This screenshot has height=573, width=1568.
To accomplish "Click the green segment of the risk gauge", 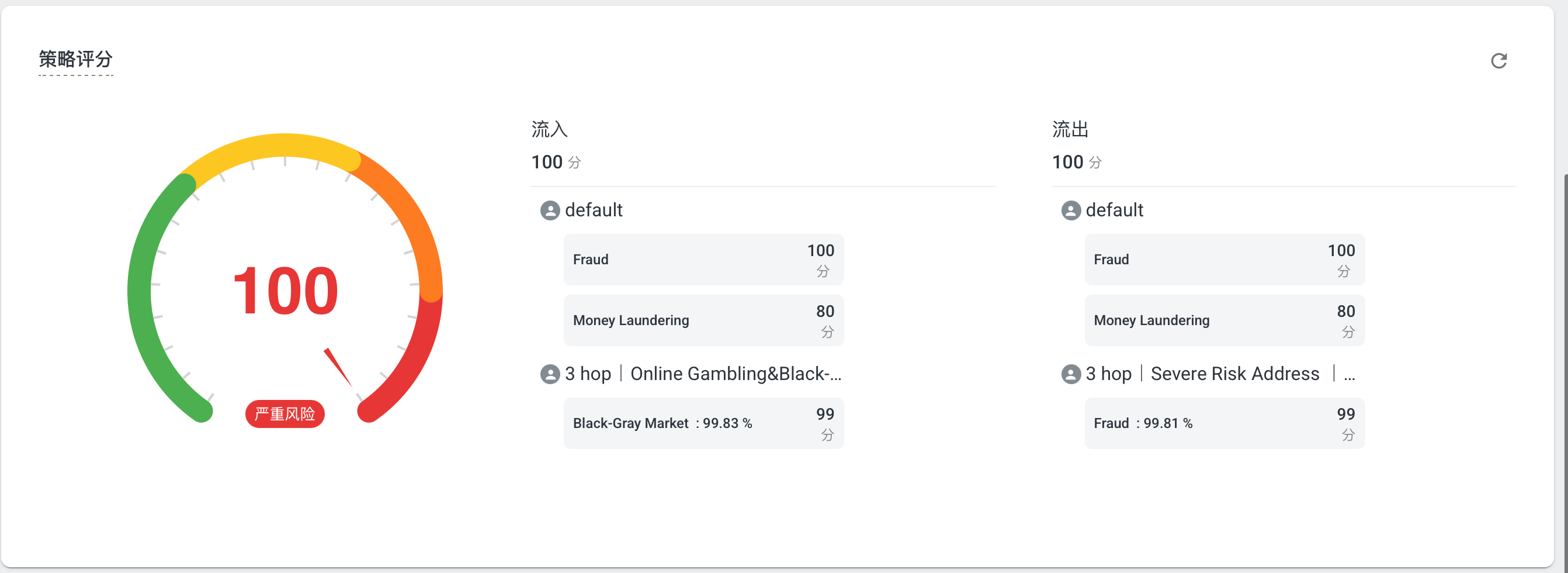I will point(141,292).
